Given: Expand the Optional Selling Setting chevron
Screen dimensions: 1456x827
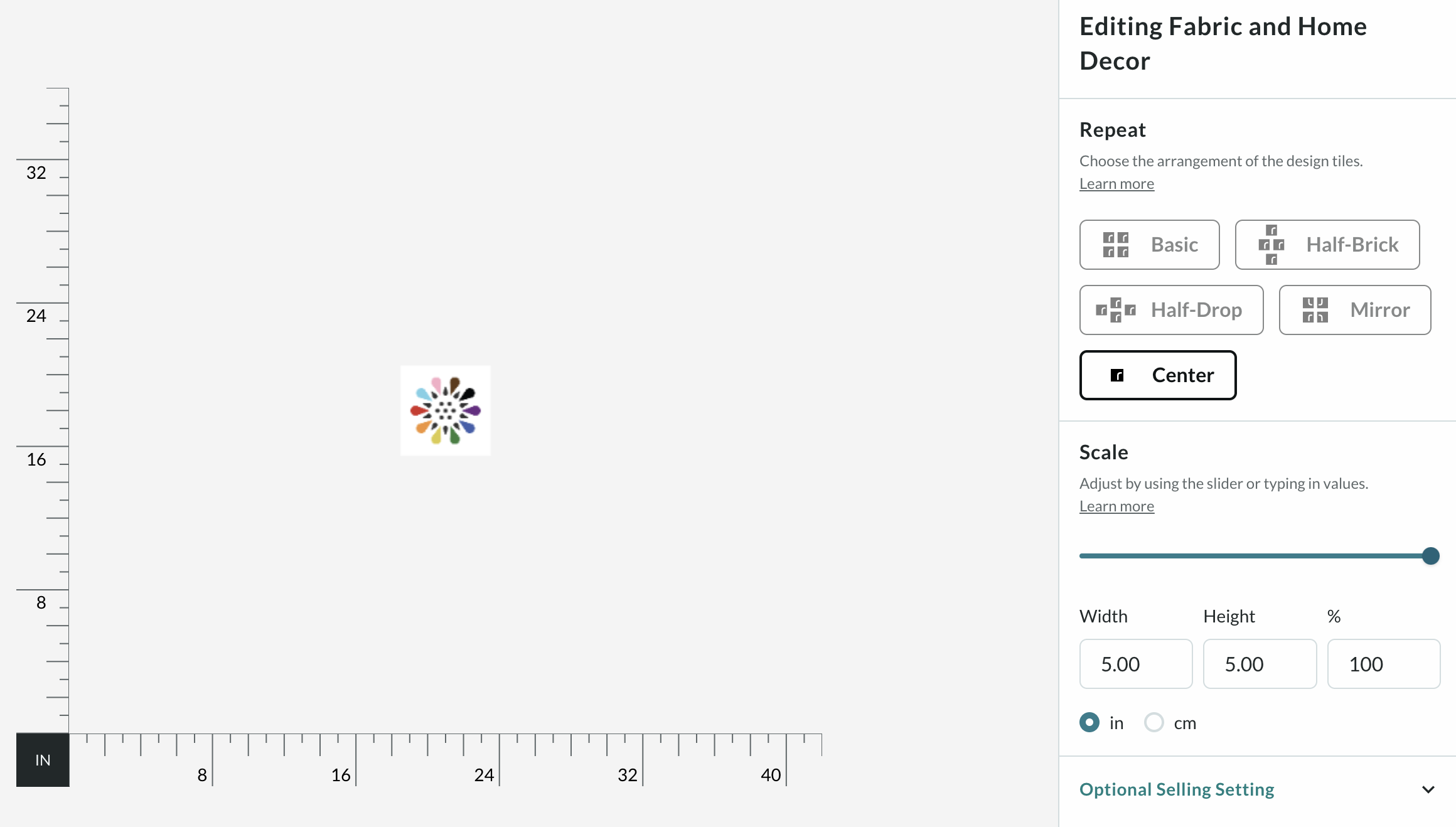Looking at the screenshot, I should [x=1428, y=789].
